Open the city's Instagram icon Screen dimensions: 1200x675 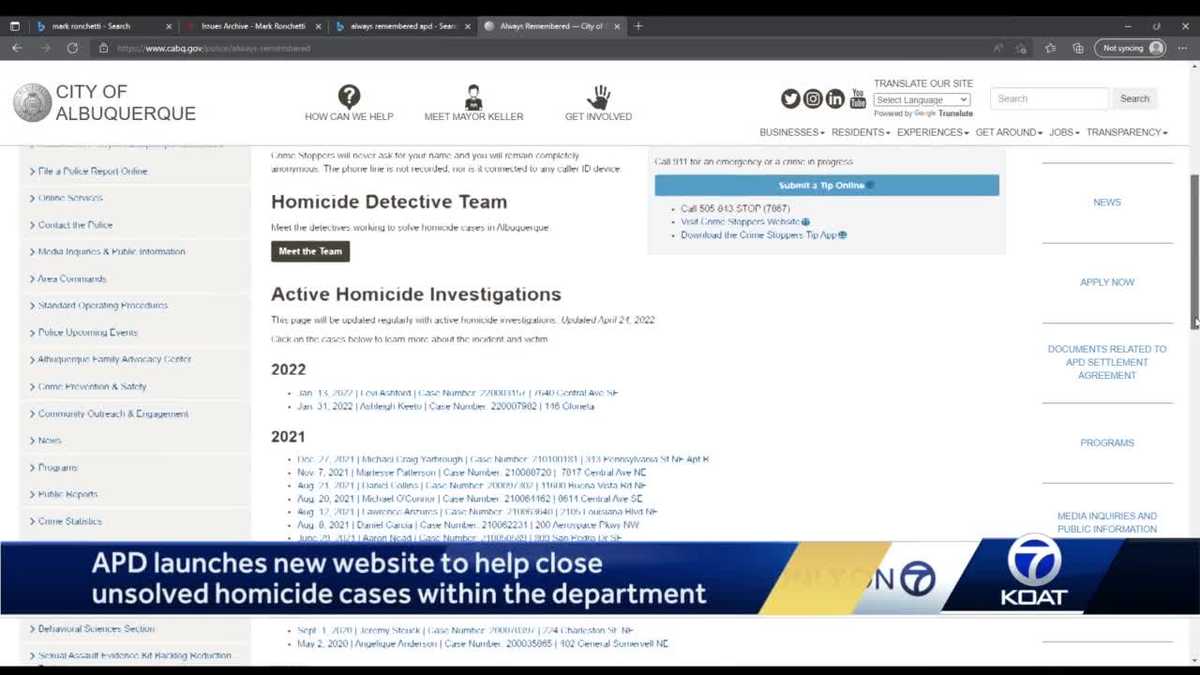tap(812, 98)
